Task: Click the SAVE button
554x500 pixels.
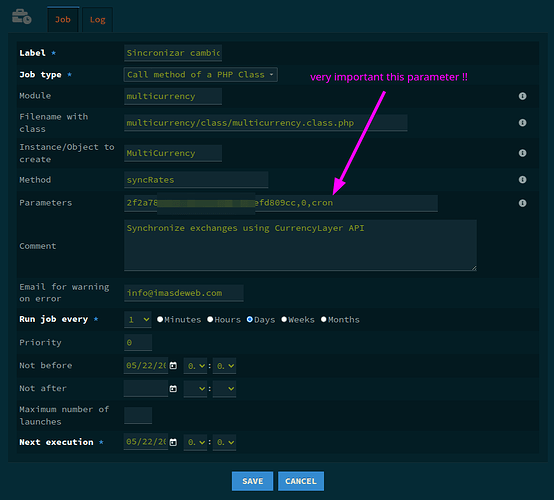Action: 252,481
